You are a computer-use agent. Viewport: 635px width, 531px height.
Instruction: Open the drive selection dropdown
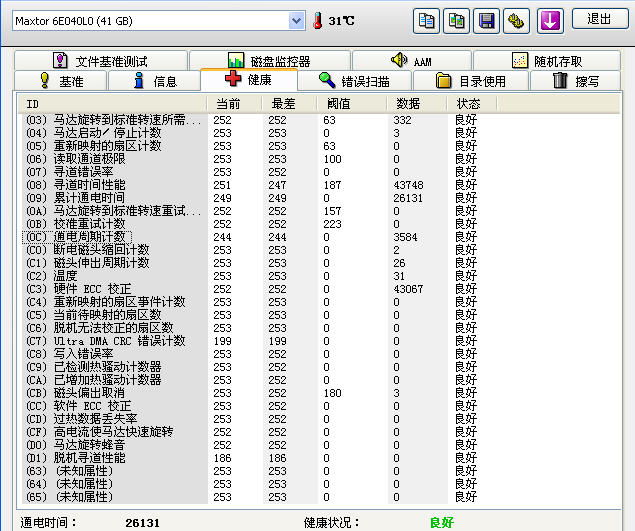[x=296, y=20]
